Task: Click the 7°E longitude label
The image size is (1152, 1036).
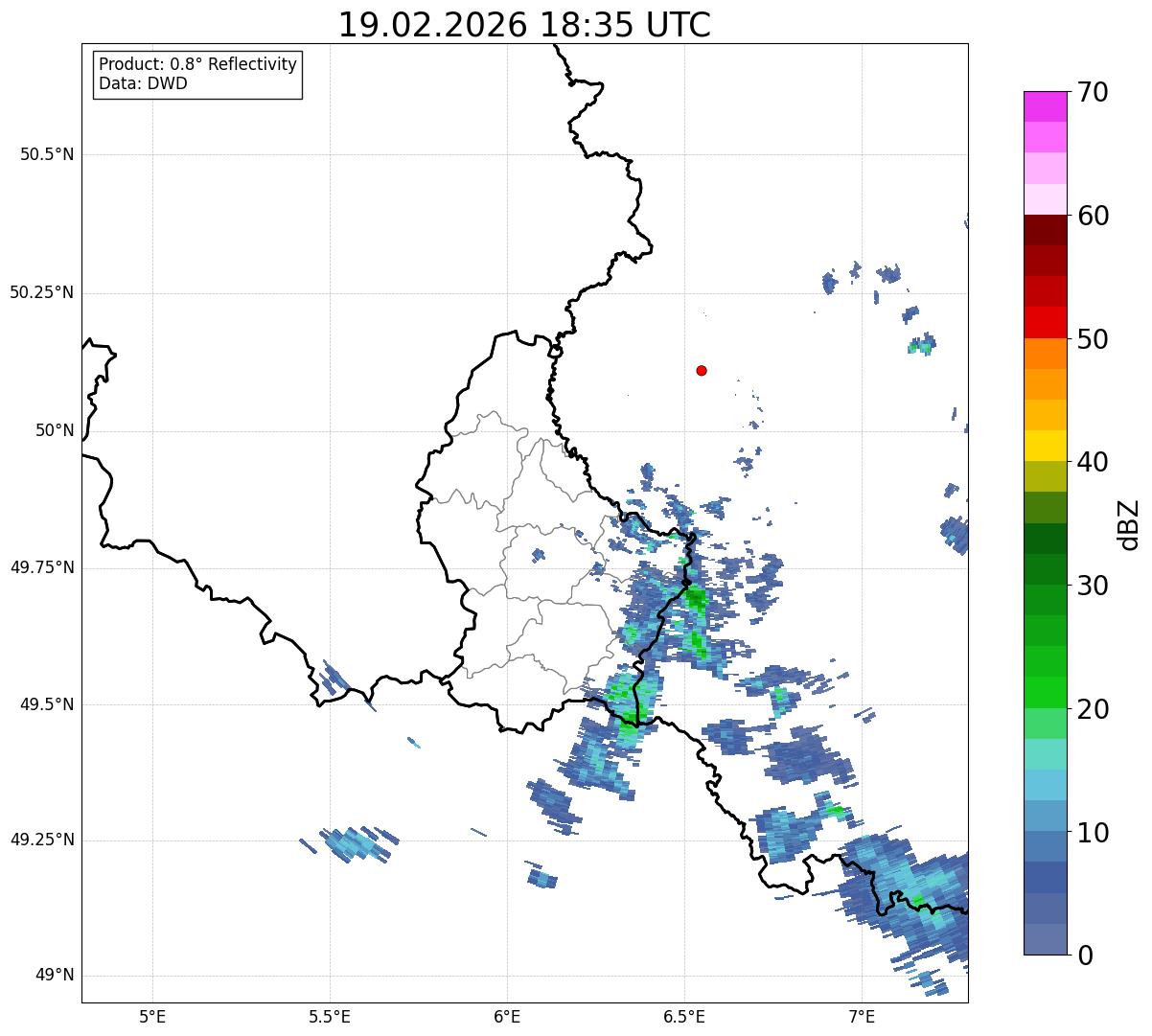Action: click(862, 1016)
